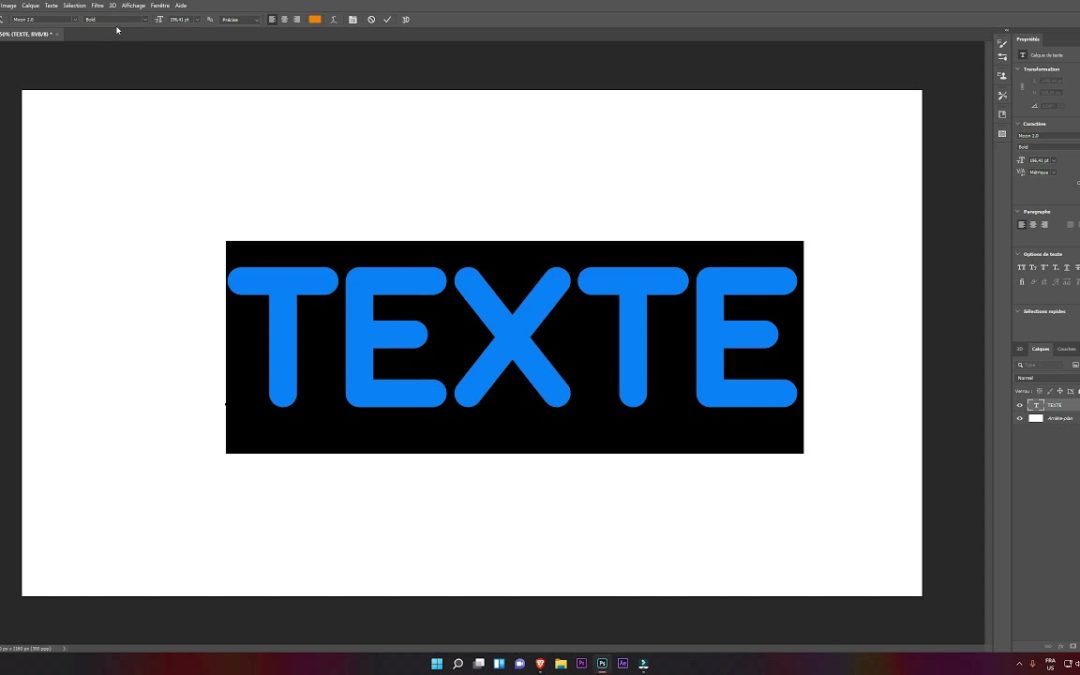Image resolution: width=1080 pixels, height=675 pixels.
Task: Open the toggle Character/Paragraph panels icon
Action: [353, 19]
